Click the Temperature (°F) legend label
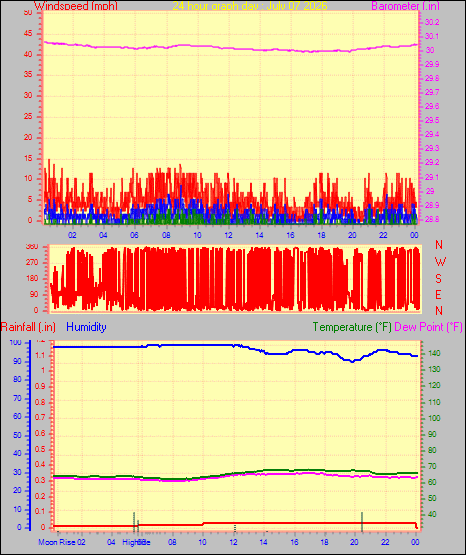This screenshot has height=555, width=466. click(x=352, y=327)
